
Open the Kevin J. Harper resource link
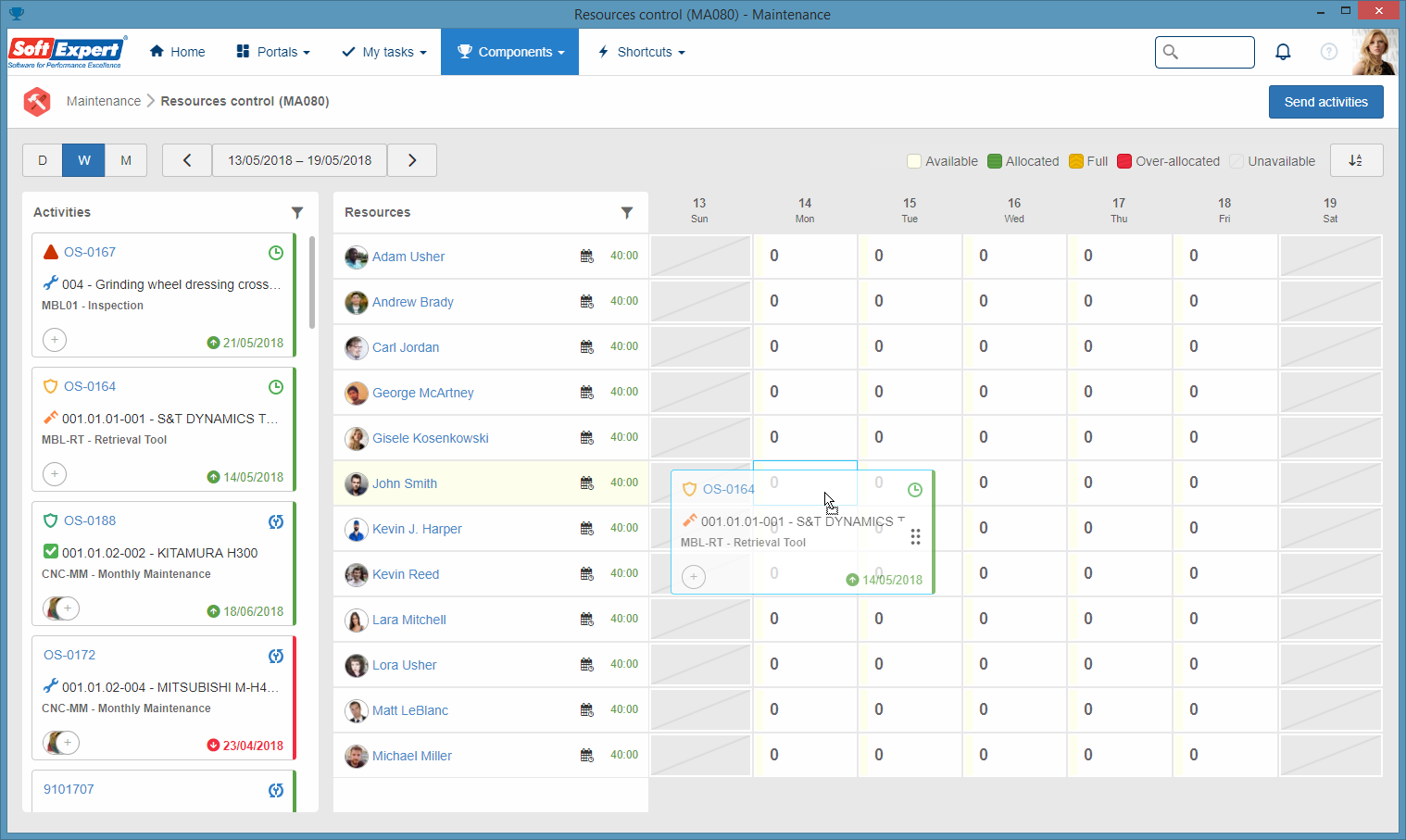click(417, 529)
